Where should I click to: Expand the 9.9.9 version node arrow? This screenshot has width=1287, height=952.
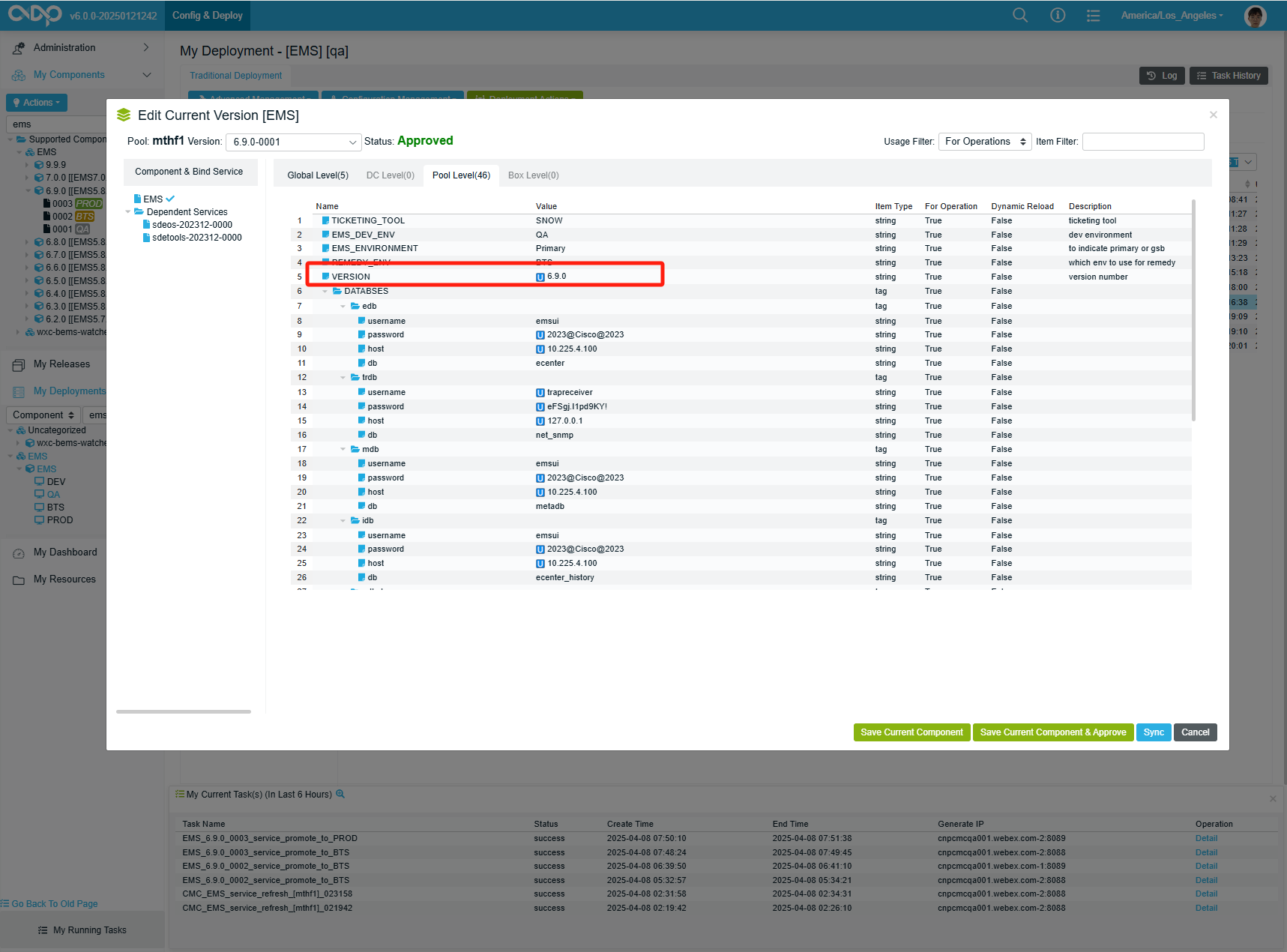tap(28, 165)
